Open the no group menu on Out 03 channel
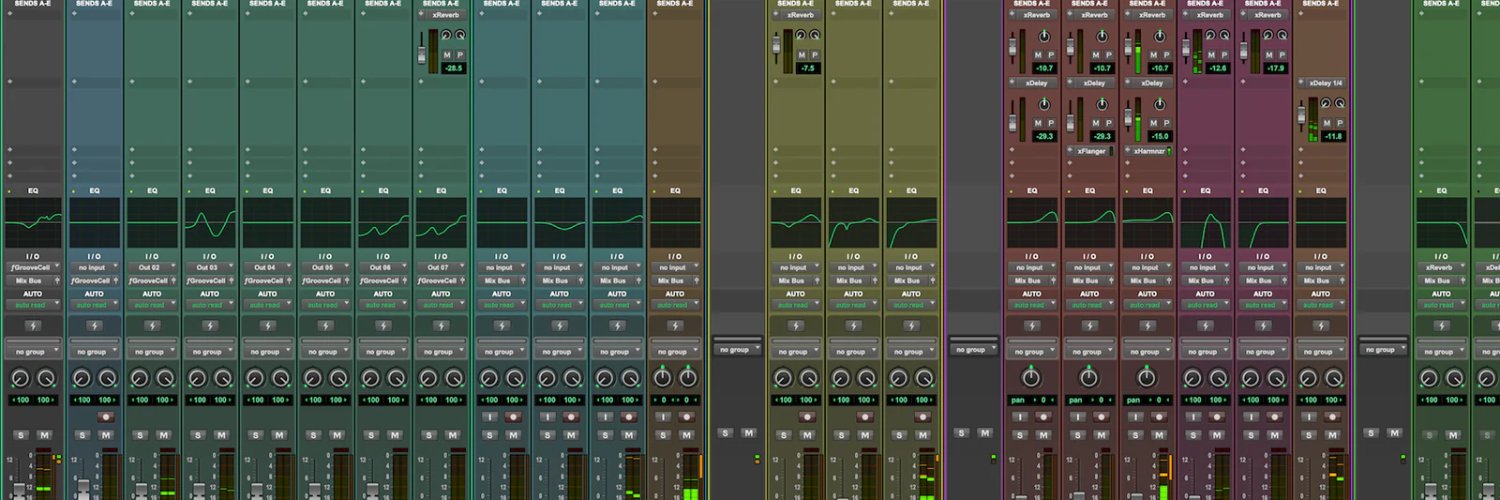Screen dimensions: 1500x500 tap(210, 352)
